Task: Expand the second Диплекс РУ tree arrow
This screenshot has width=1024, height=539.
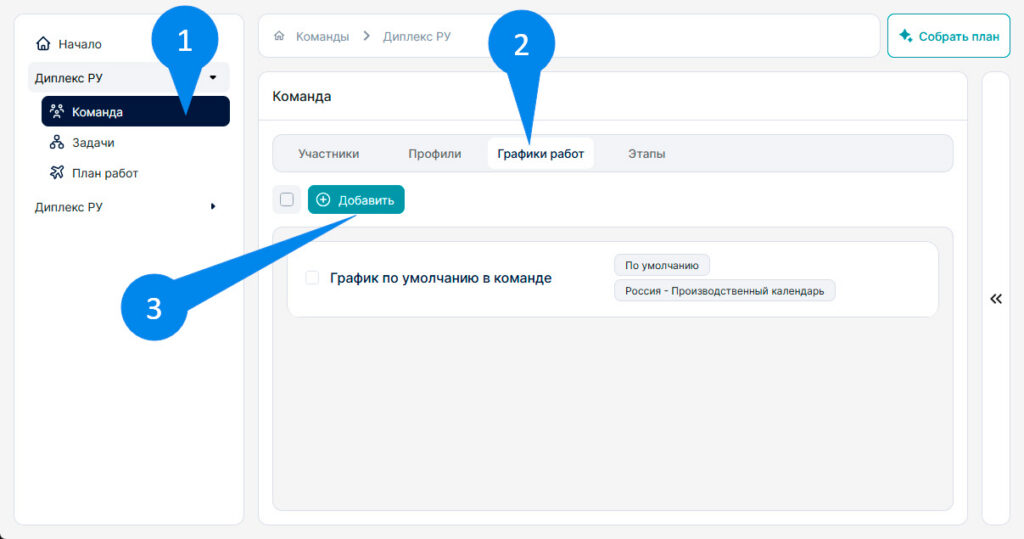Action: (213, 206)
